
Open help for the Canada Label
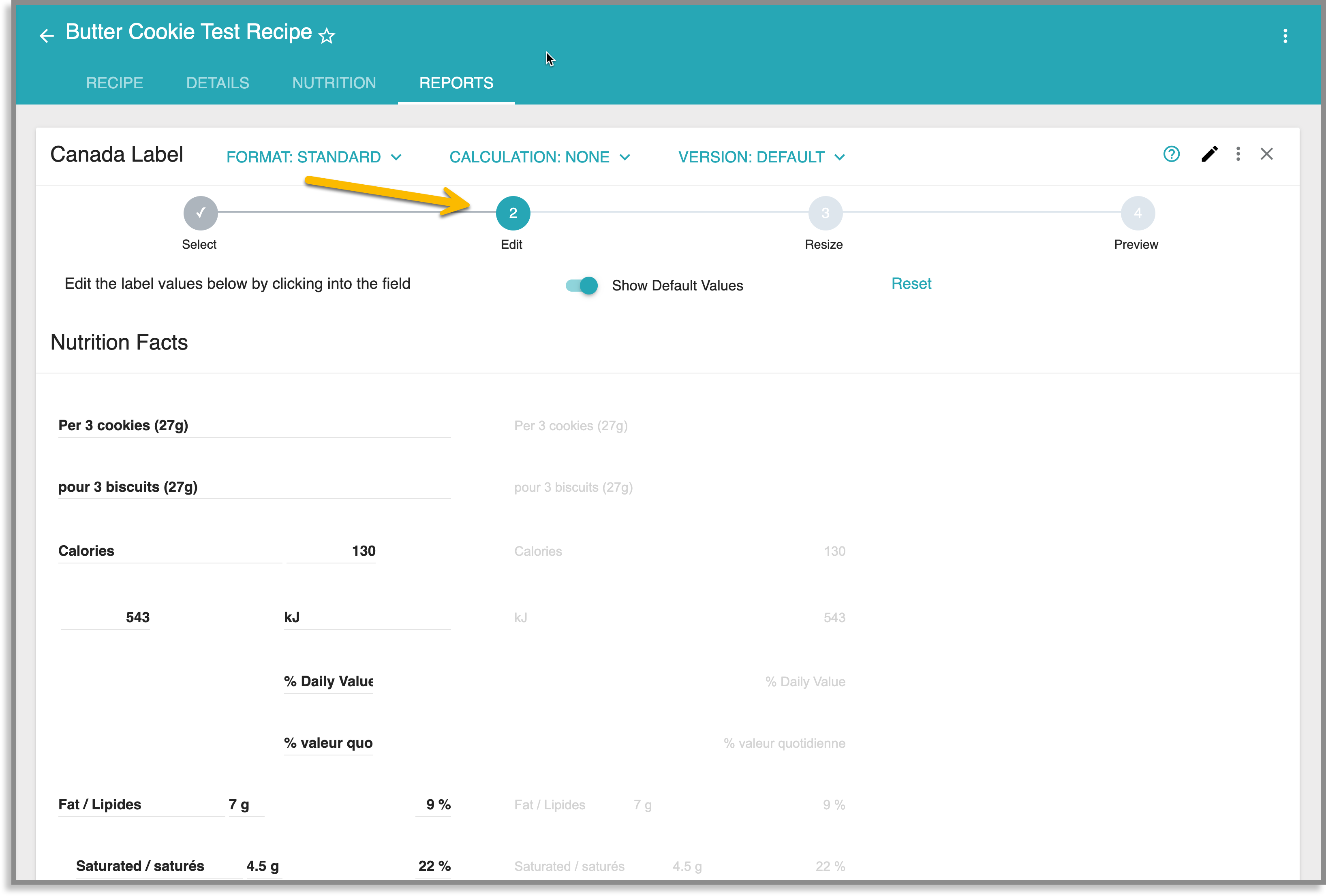1171,154
